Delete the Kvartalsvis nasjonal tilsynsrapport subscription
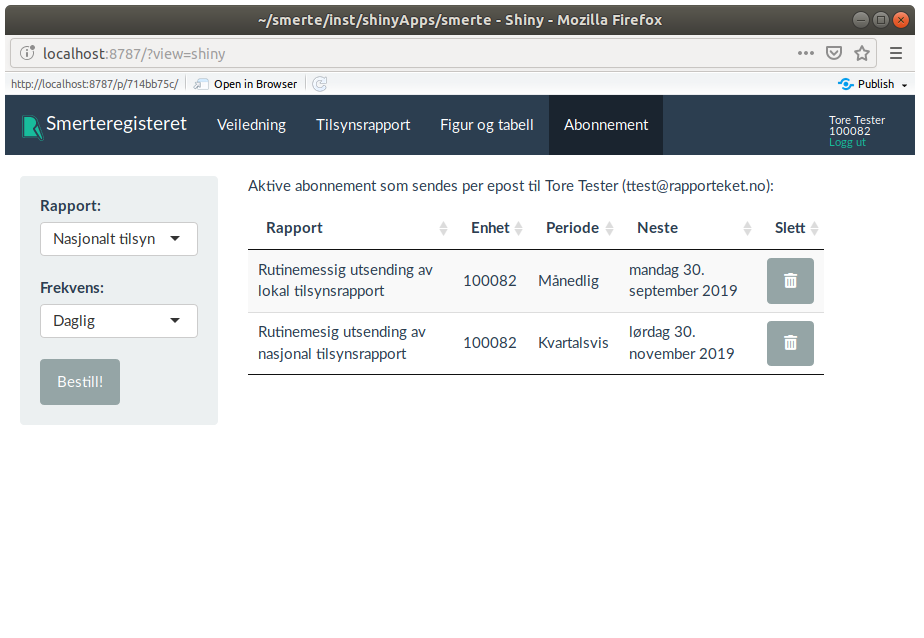This screenshot has height=638, width=924. pyautogui.click(x=790, y=343)
